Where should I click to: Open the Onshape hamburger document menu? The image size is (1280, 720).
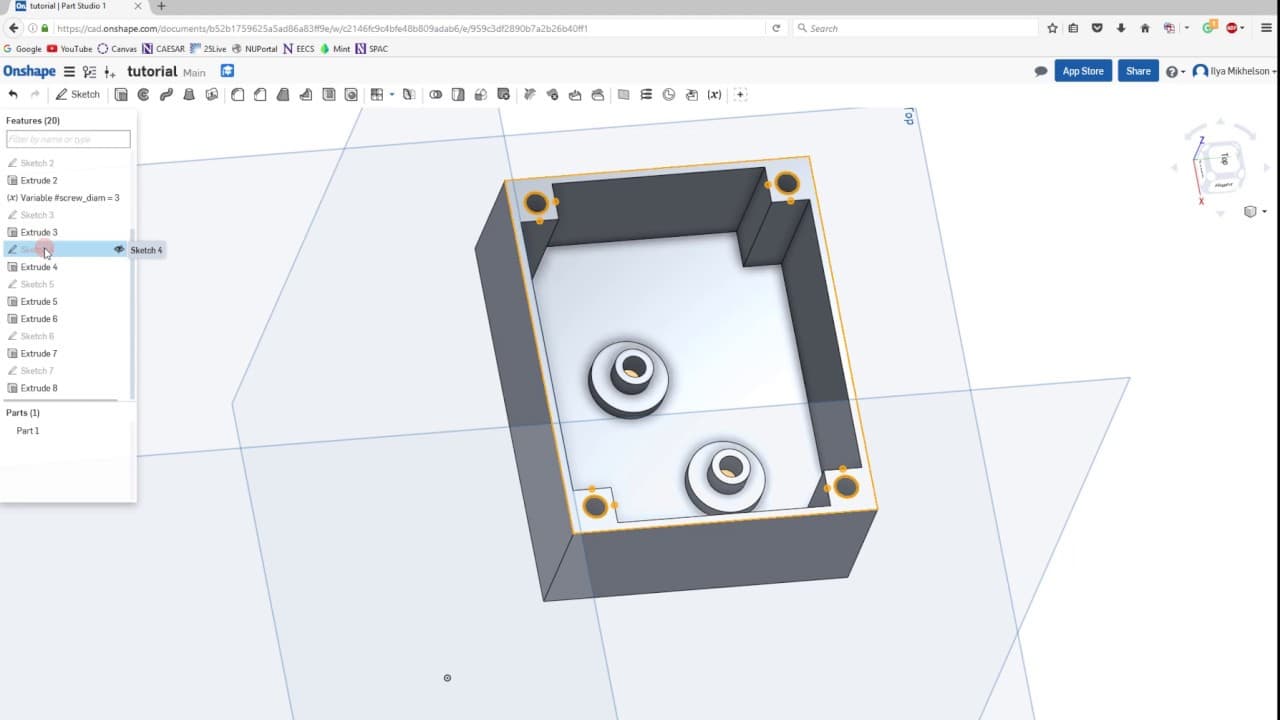point(69,72)
